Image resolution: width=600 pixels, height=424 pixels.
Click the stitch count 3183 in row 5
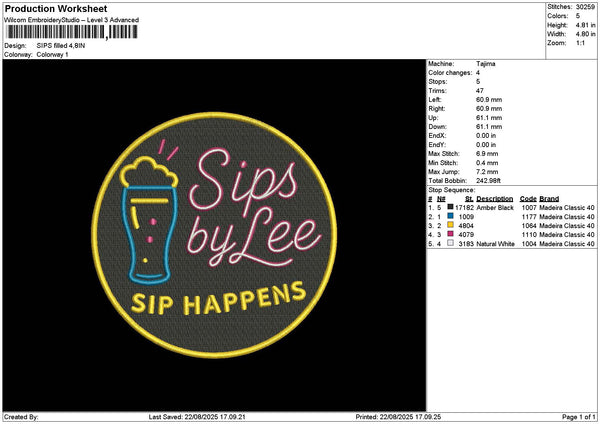pyautogui.click(x=466, y=244)
